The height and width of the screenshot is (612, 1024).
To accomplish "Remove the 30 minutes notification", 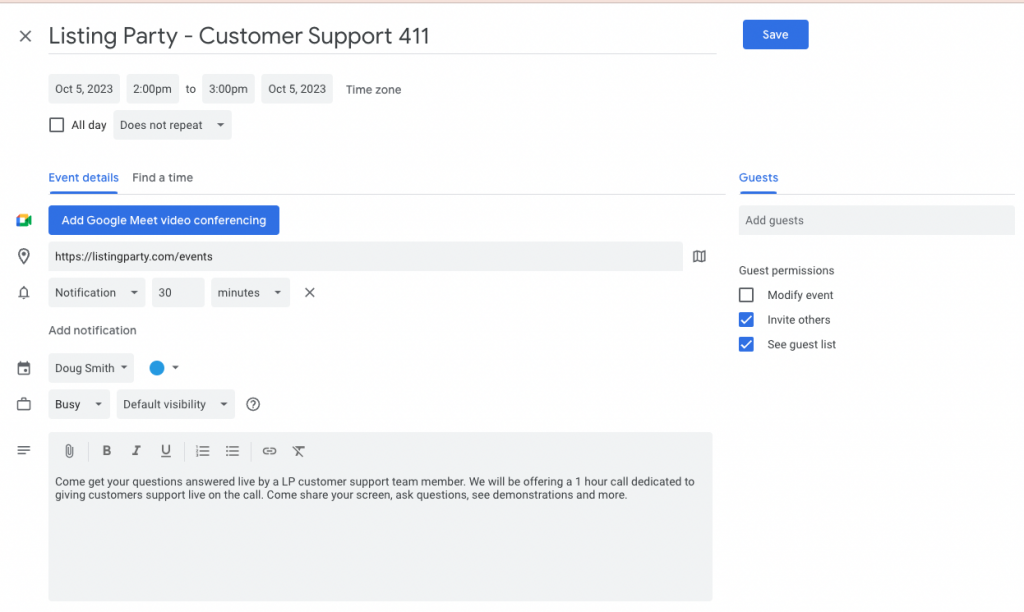I will 310,293.
